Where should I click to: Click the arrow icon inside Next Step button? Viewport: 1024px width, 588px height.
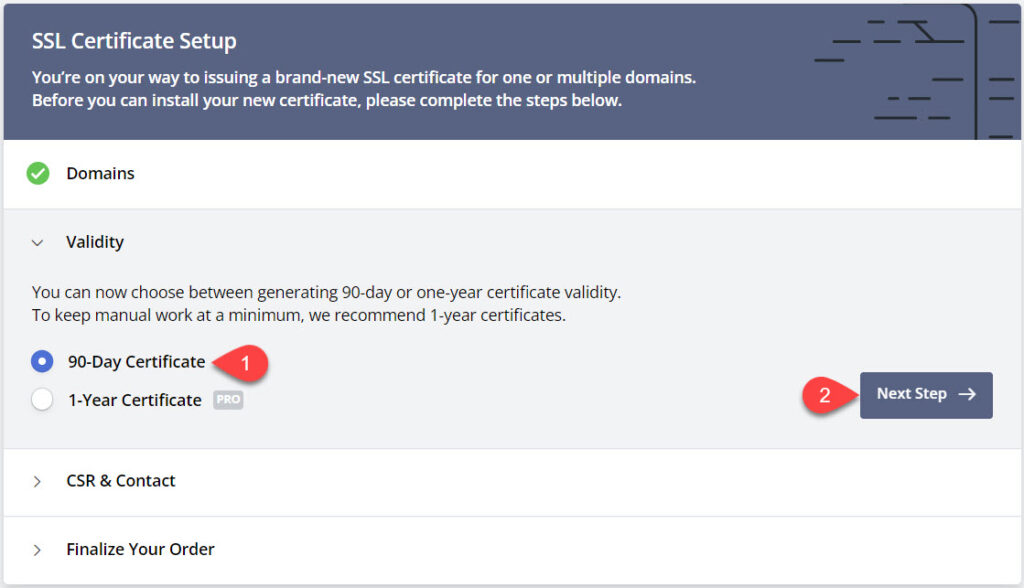(967, 394)
